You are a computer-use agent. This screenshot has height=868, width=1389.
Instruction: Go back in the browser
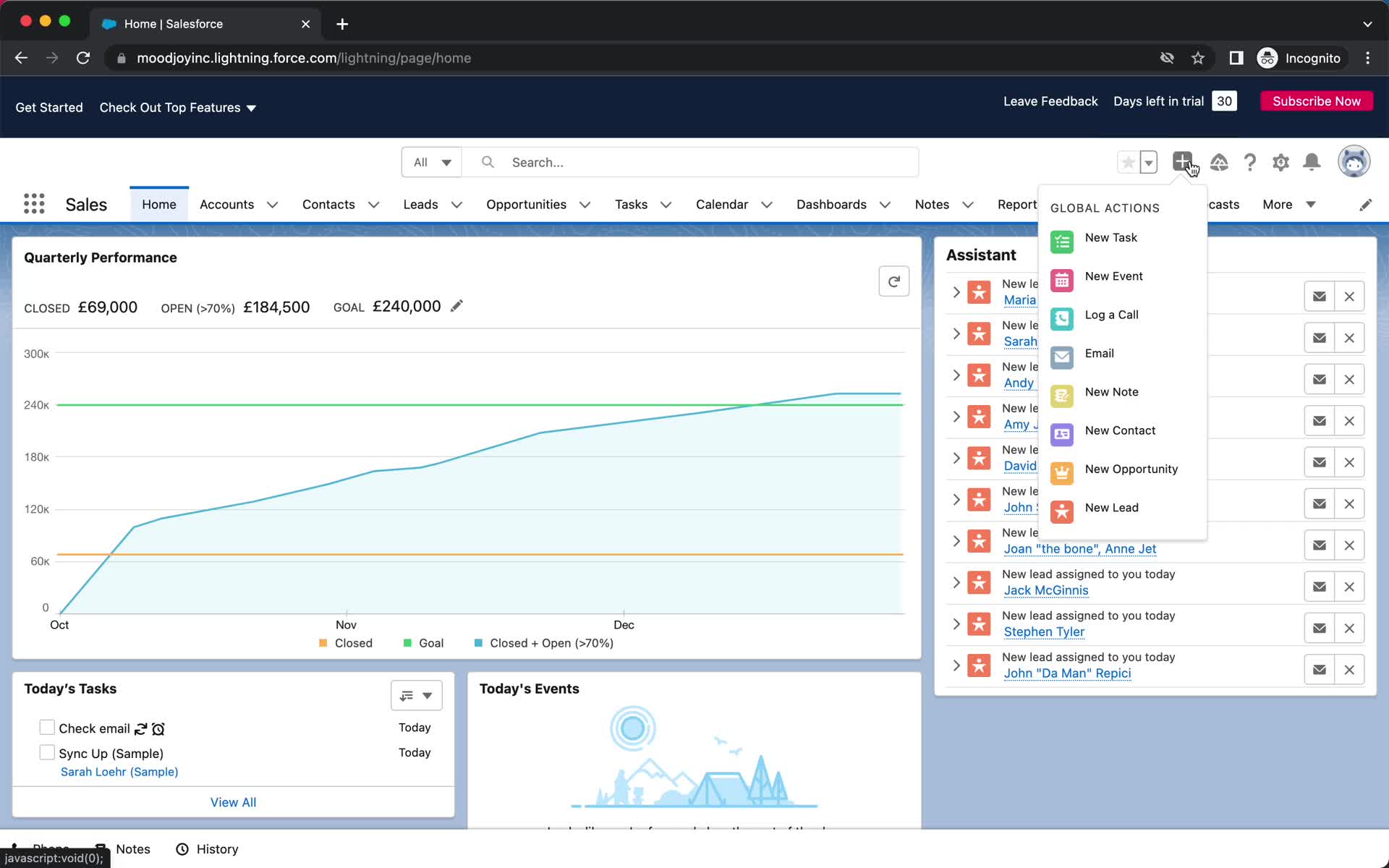pos(21,58)
